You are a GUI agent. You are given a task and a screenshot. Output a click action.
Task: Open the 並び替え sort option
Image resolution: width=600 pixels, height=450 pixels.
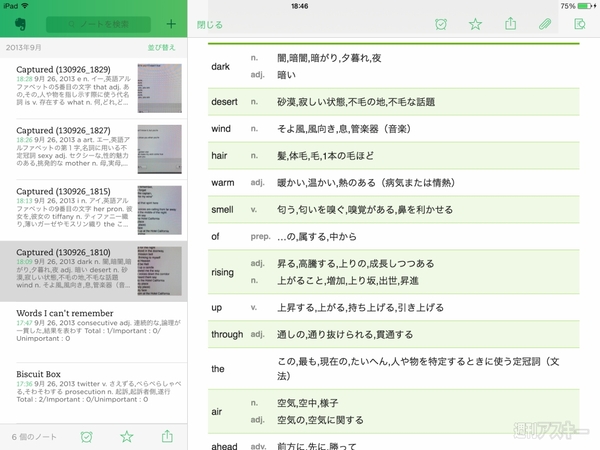pyautogui.click(x=161, y=47)
